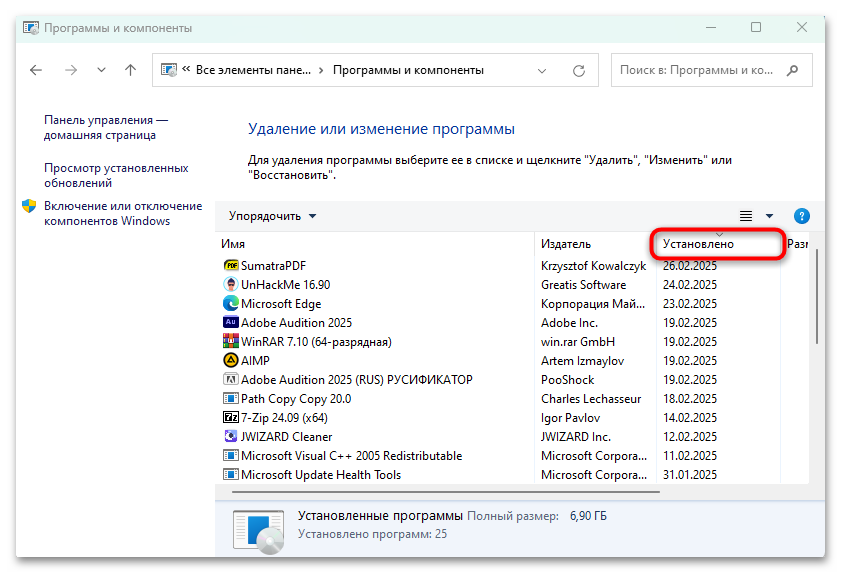The width and height of the screenshot is (841, 573).
Task: Select Adobe Audition 2025 (RUS) РУСИФИКАТОР name
Action: coord(357,380)
